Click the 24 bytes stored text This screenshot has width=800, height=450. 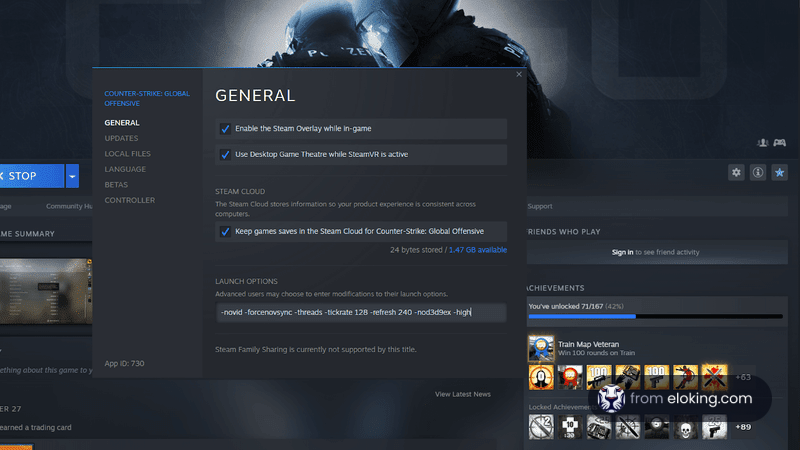[416, 250]
